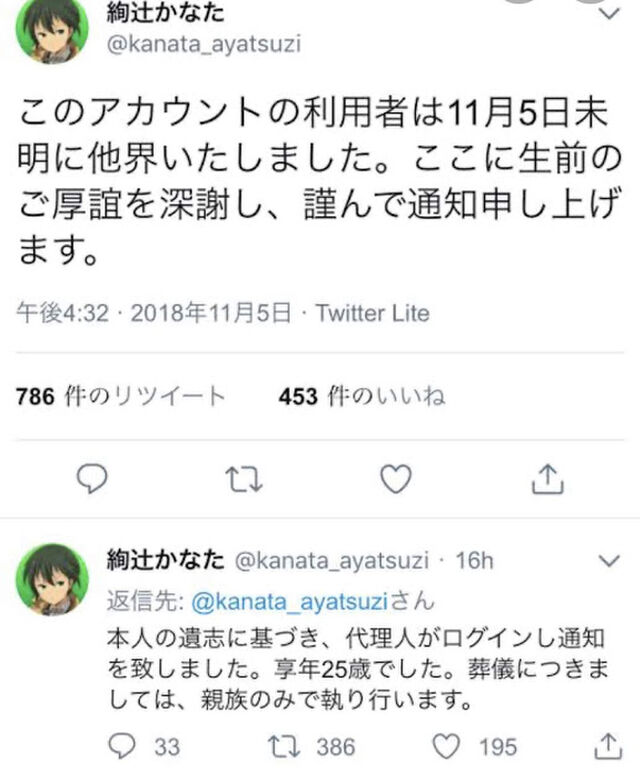This screenshot has width=640, height=774.
Task: Expand the main tweet's chevron options menu
Action: [x=609, y=14]
